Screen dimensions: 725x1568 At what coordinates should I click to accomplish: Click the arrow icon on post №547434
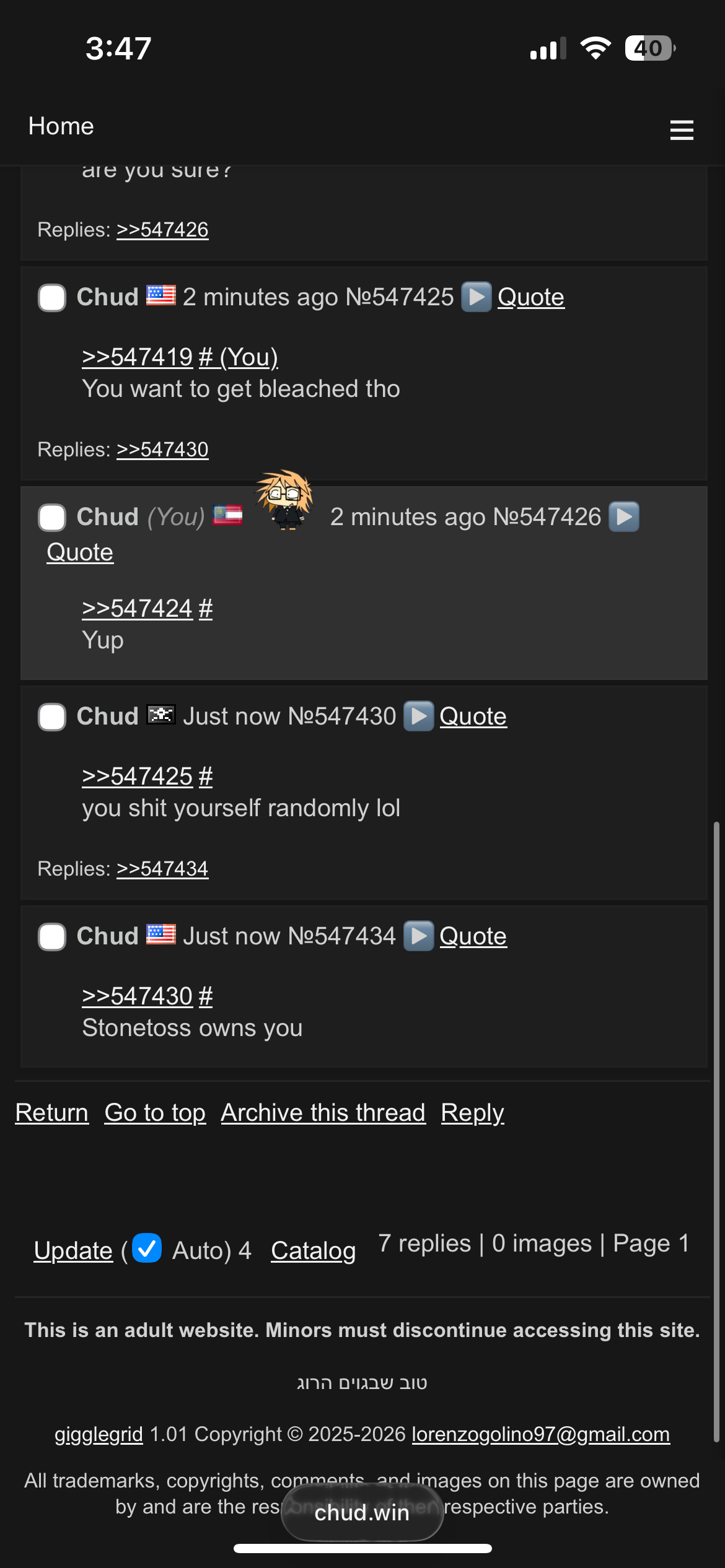click(419, 936)
